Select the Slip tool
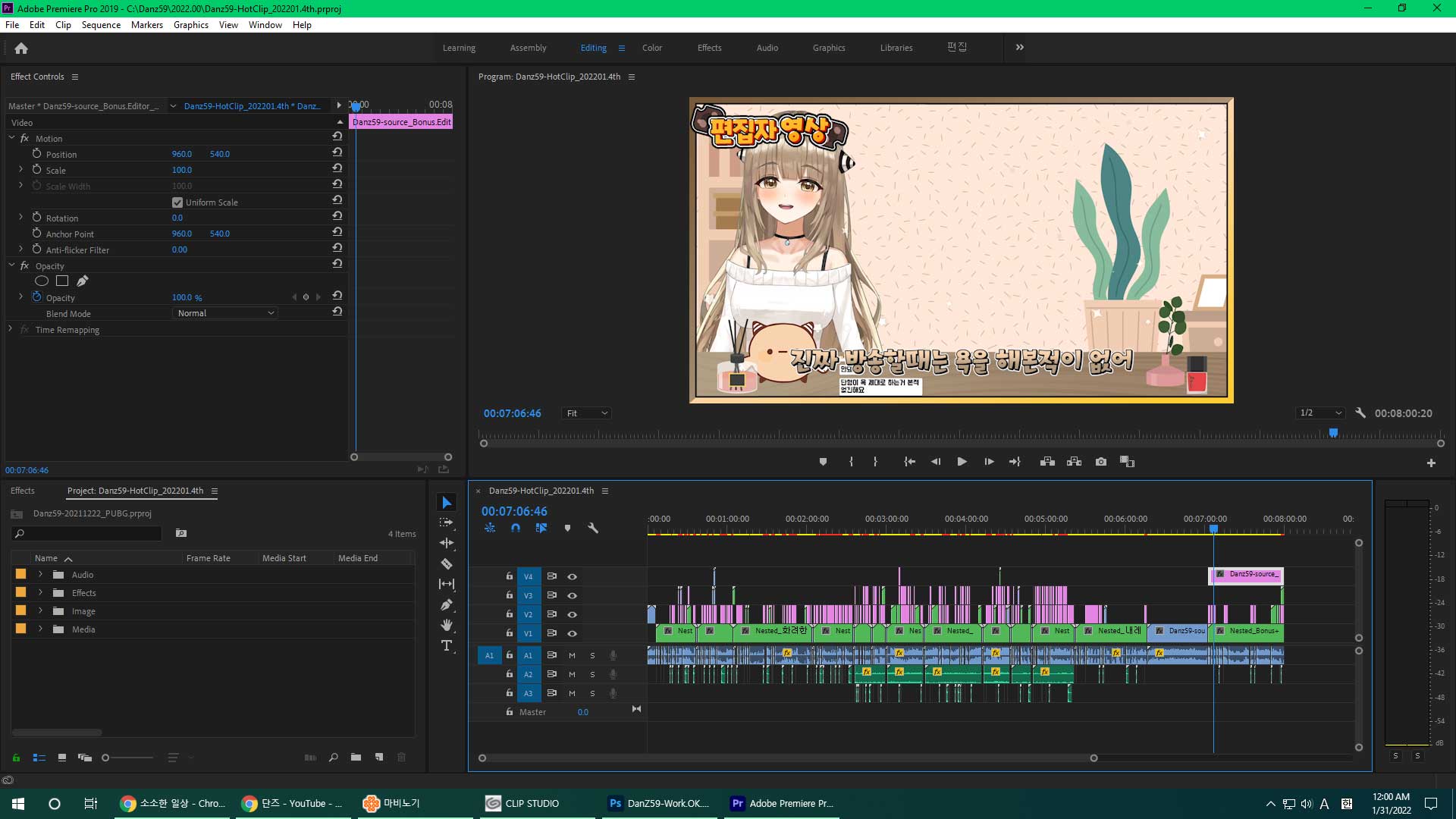The image size is (1456, 819). 447,584
